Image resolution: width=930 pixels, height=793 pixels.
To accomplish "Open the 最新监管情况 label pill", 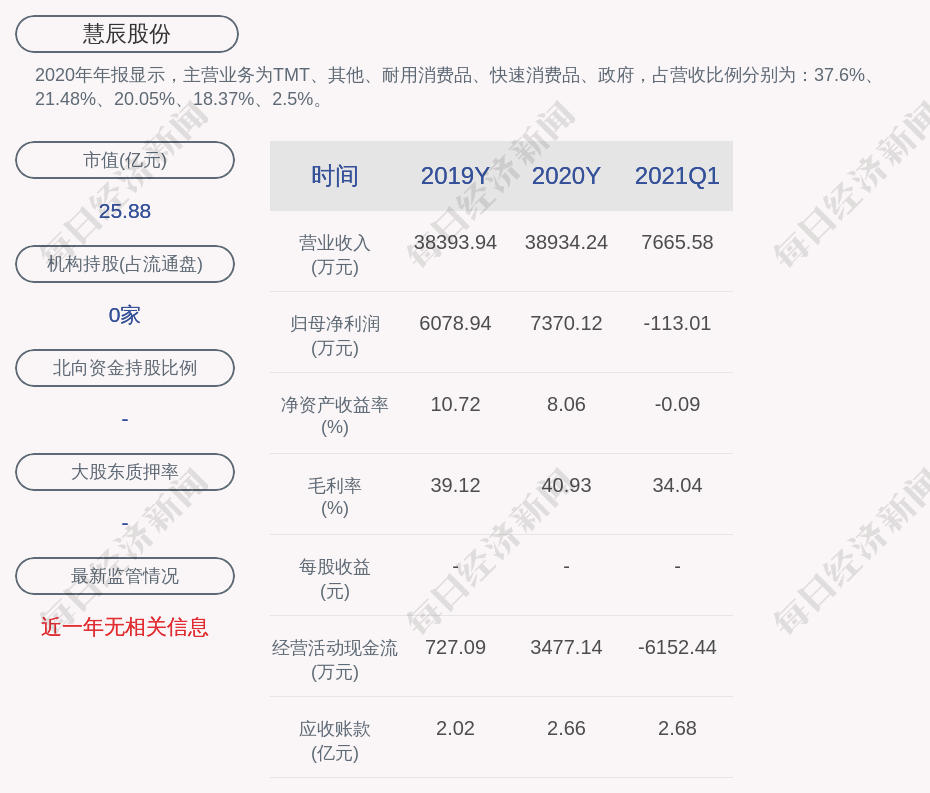I will (x=125, y=576).
